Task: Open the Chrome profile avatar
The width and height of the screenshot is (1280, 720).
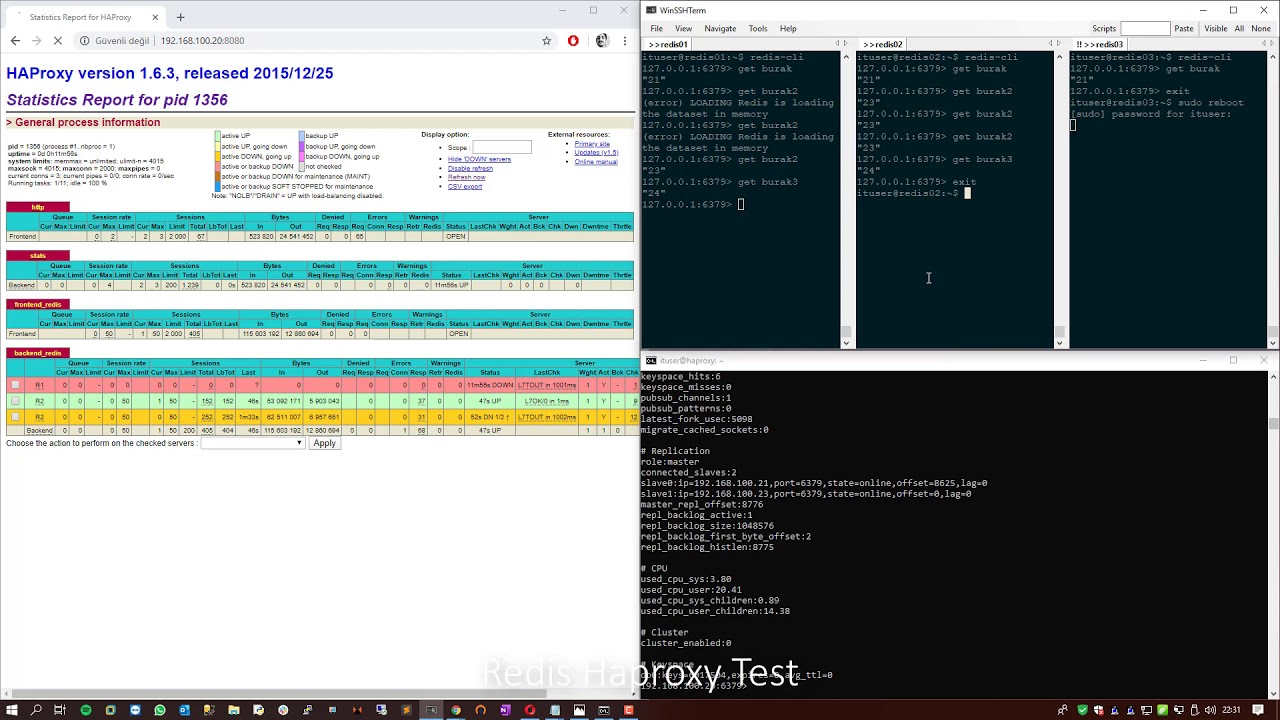Action: coord(601,41)
